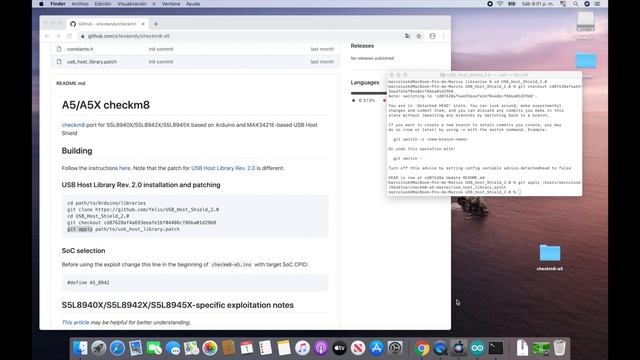Open Notification Center icon in menu bar
This screenshot has width=640, height=360.
click(597, 4)
